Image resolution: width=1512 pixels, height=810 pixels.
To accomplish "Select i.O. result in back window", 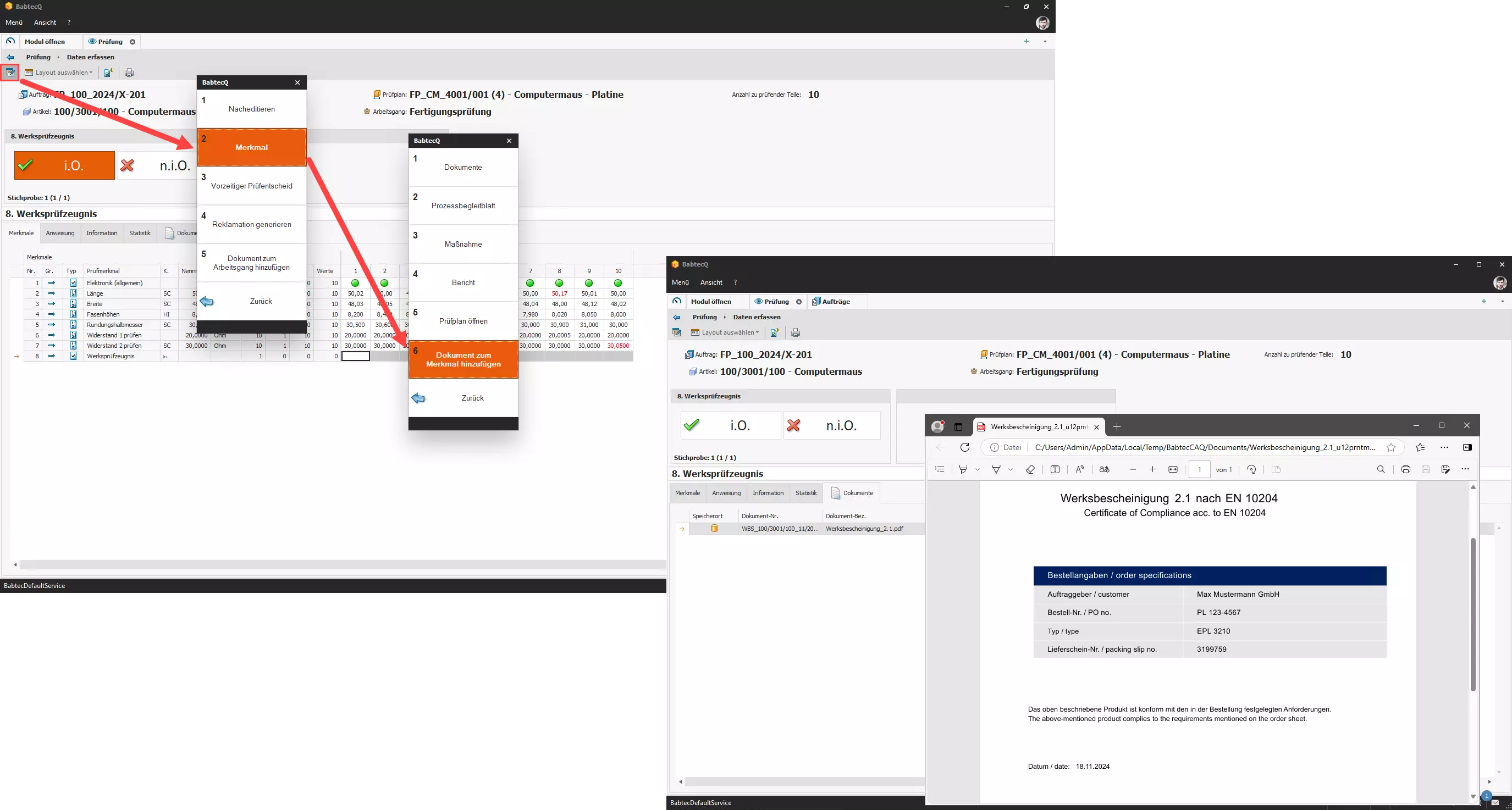I will point(64,165).
